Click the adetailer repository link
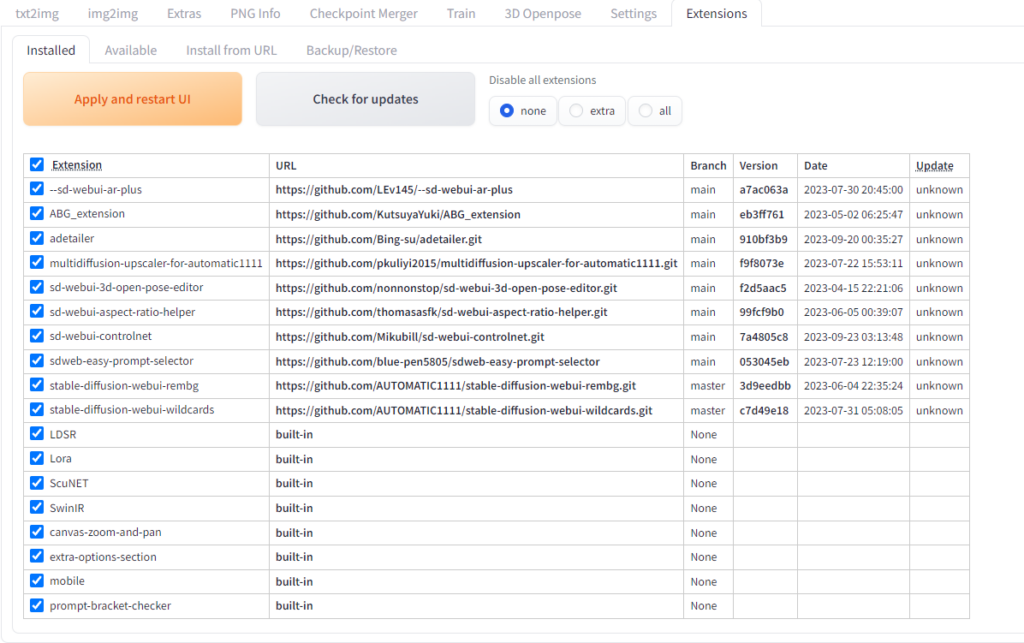This screenshot has height=643, width=1024. [382, 238]
